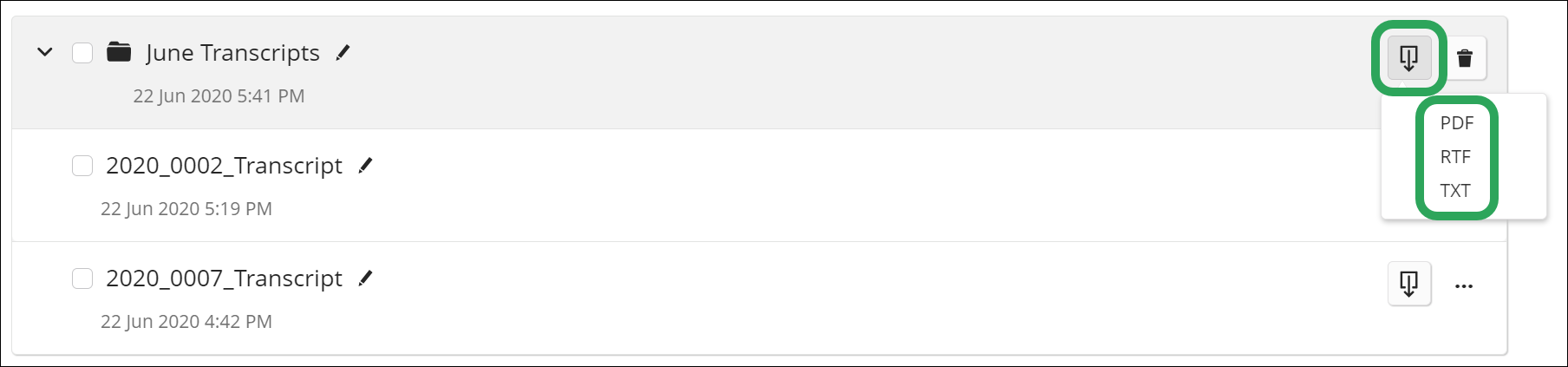
Task: Open more options for 2020_0007_Transcript
Action: pos(1464,285)
